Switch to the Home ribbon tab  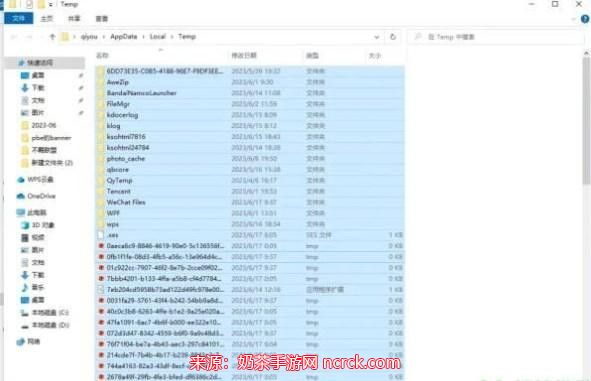47,18
